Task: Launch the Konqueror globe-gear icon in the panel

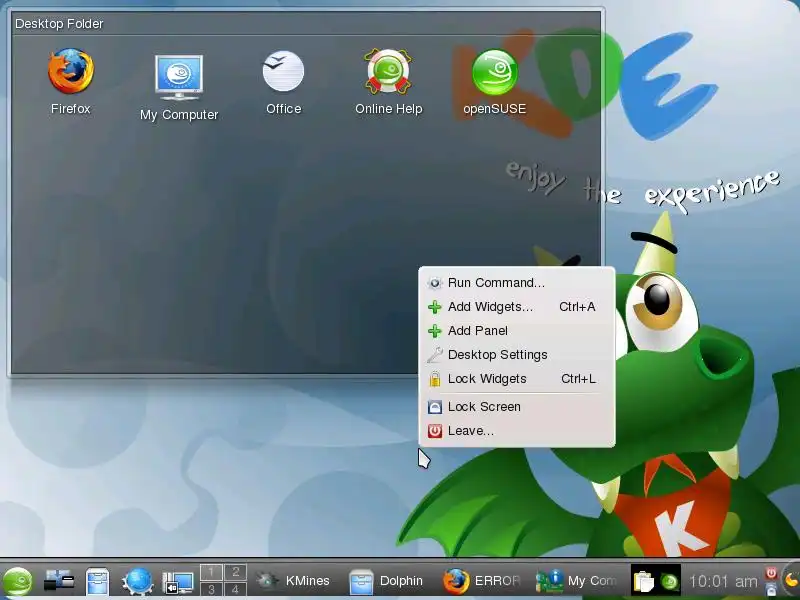Action: tap(137, 581)
